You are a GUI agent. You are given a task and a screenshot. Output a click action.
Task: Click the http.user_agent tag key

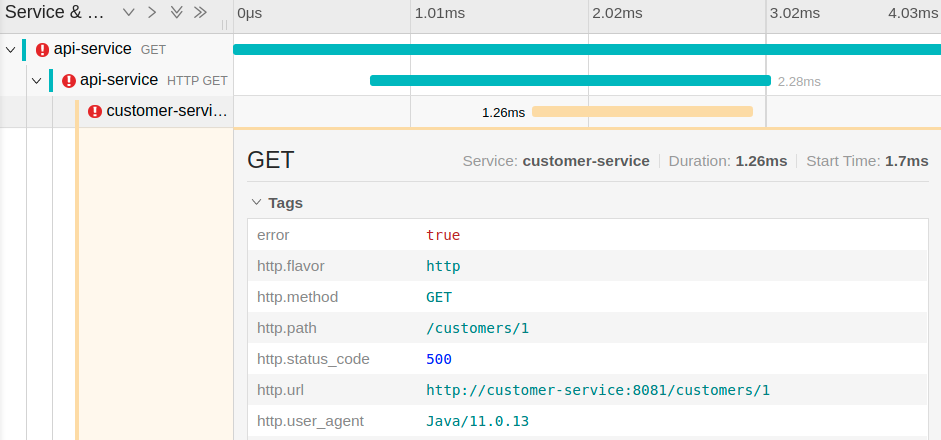(x=310, y=421)
